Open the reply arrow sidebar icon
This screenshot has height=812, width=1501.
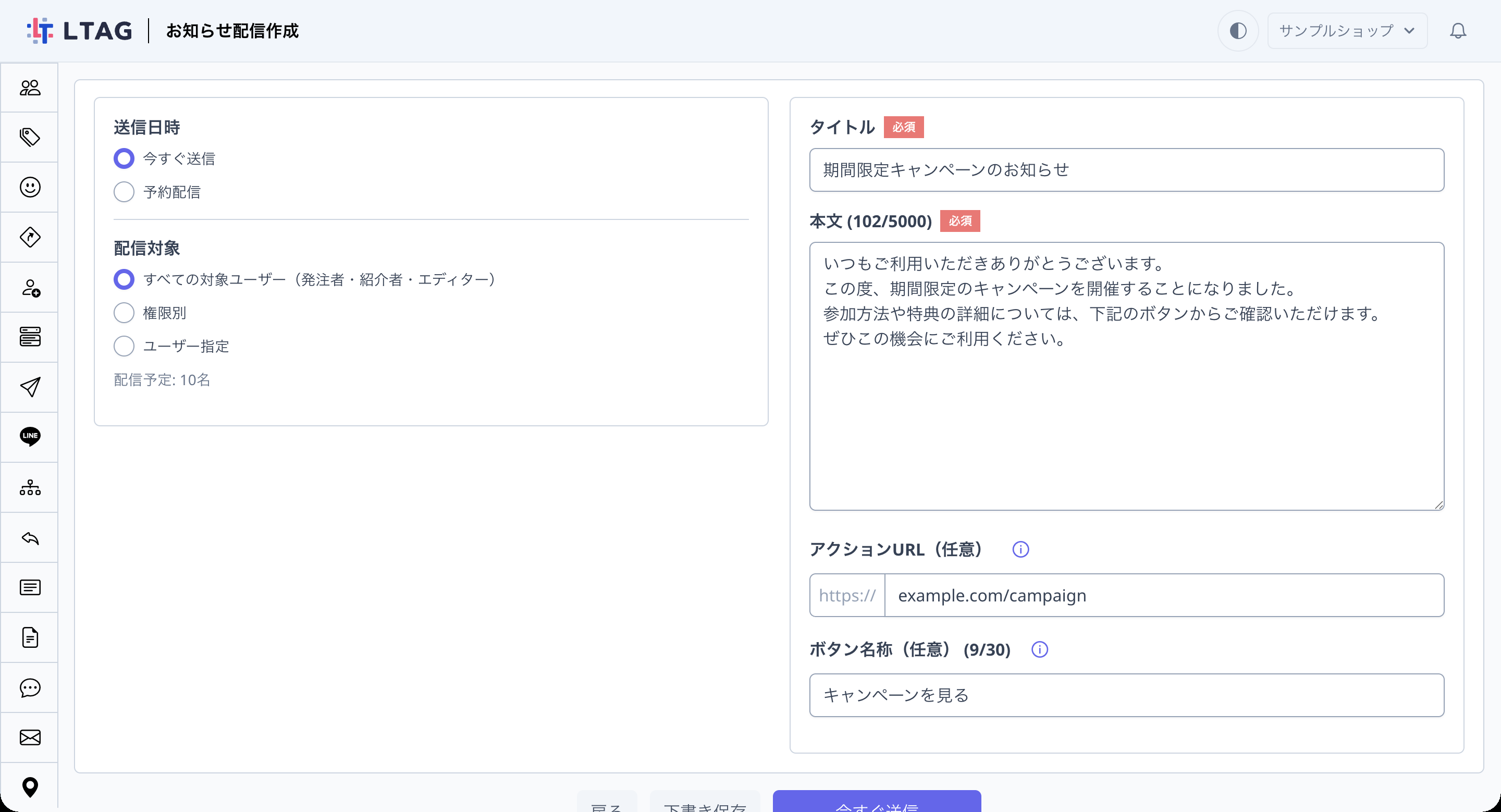pyautogui.click(x=30, y=538)
